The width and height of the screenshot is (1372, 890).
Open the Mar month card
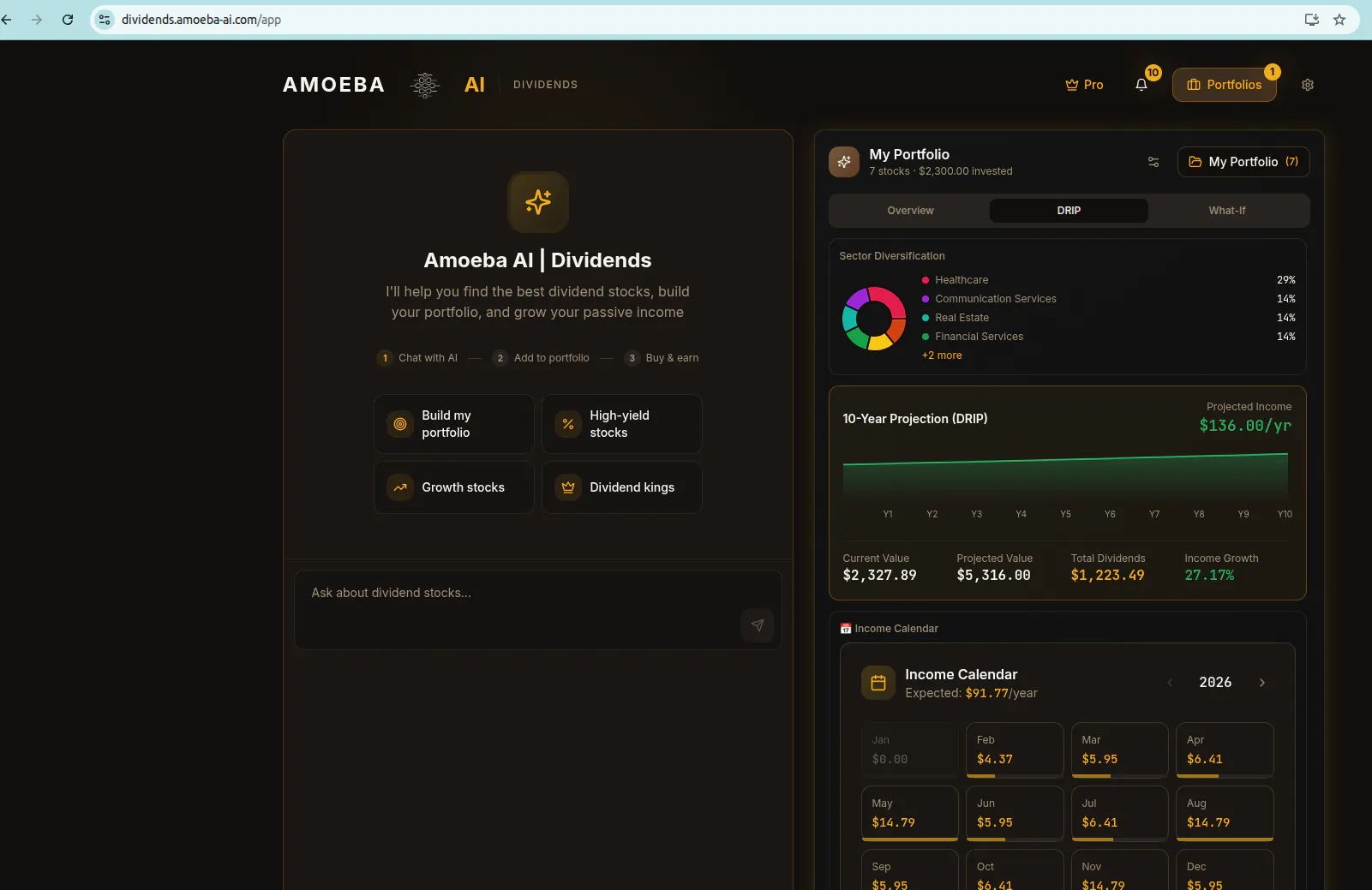point(1120,750)
